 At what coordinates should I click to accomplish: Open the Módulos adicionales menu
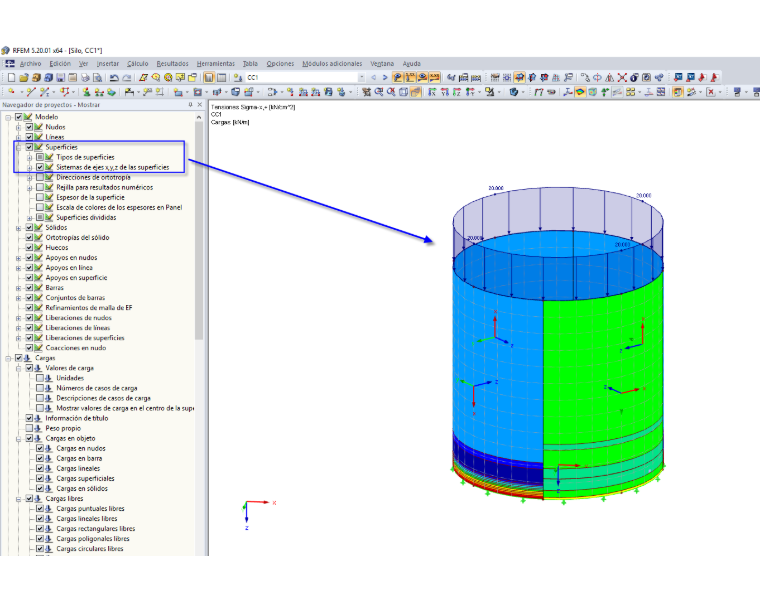[332, 63]
